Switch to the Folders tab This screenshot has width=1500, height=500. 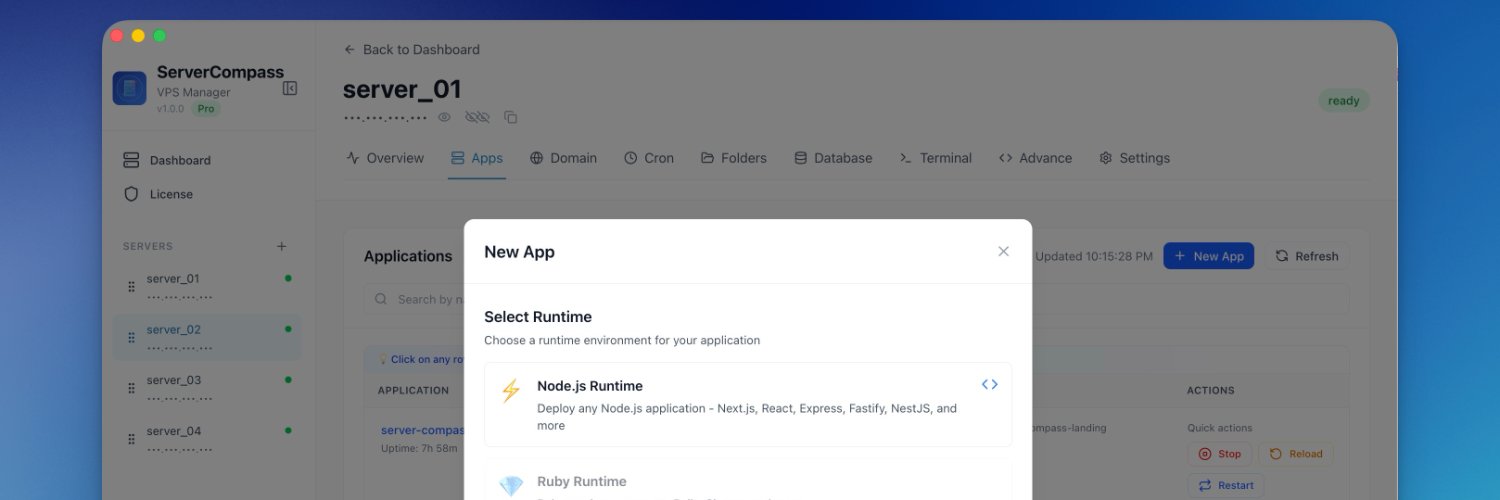[x=733, y=158]
